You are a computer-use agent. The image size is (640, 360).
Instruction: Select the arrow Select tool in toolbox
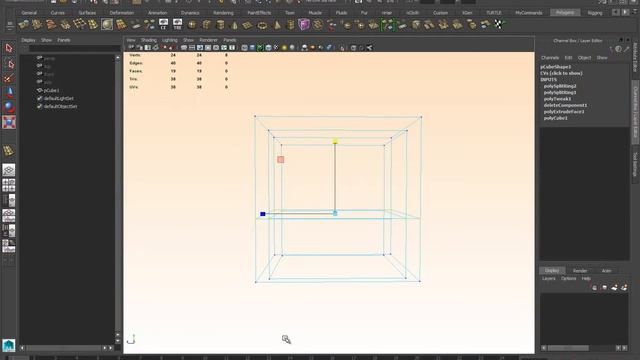click(x=9, y=48)
